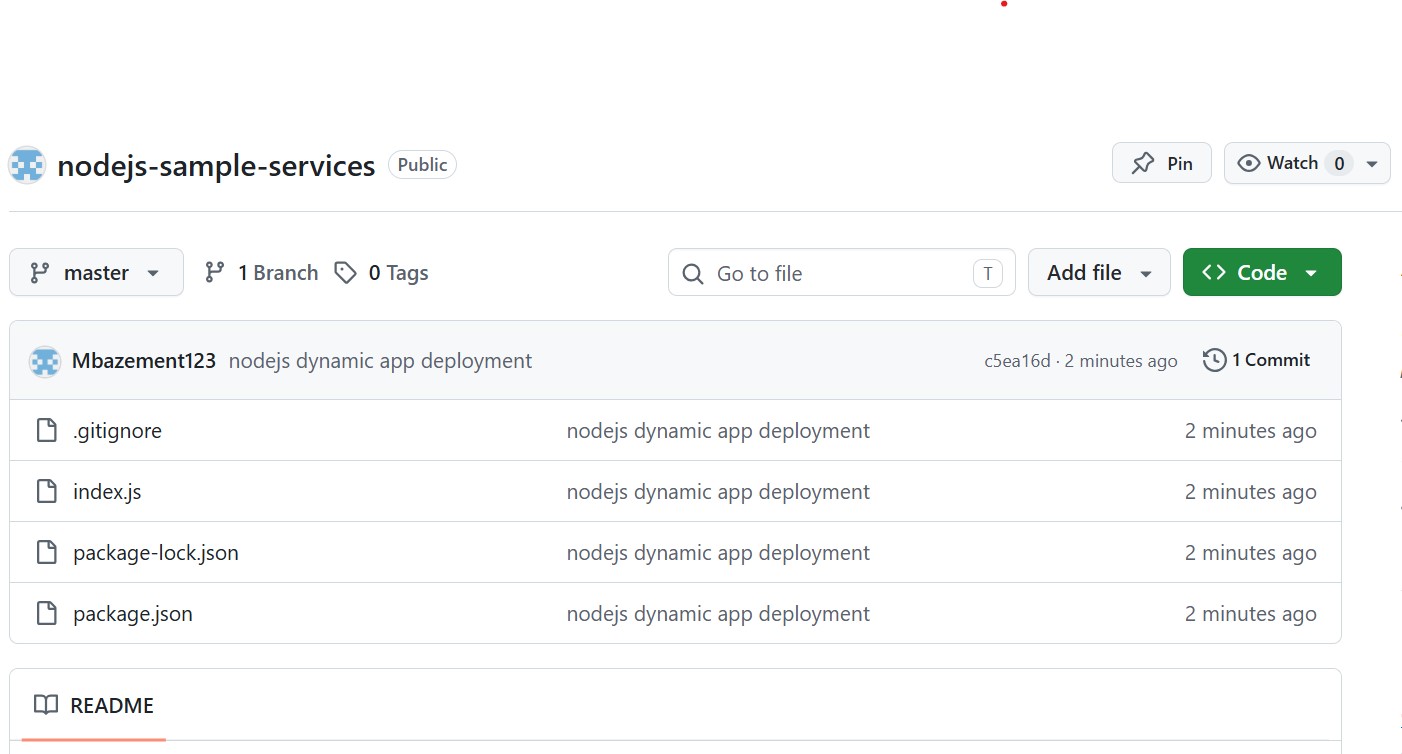Viewport: 1402px width, 754px height.
Task: Click the magnifier icon in Go to file
Action: coord(692,274)
